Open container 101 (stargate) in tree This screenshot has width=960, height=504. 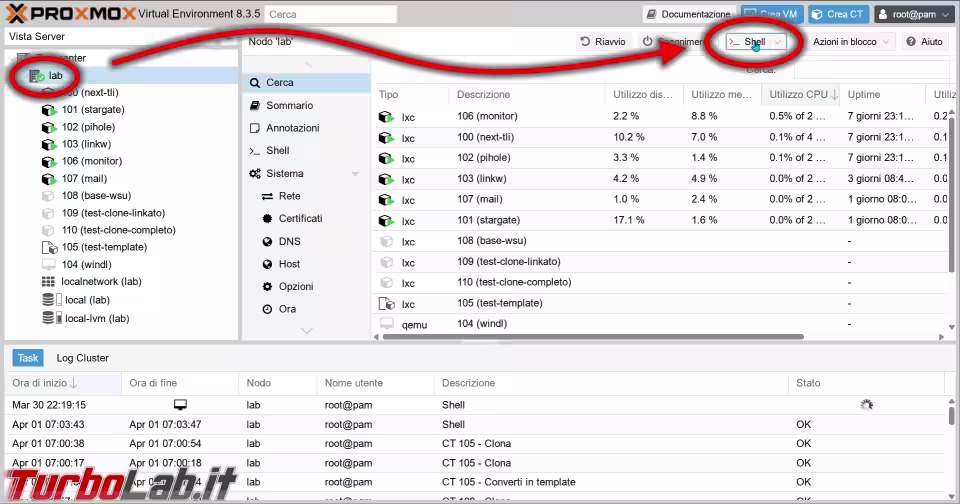pos(92,110)
